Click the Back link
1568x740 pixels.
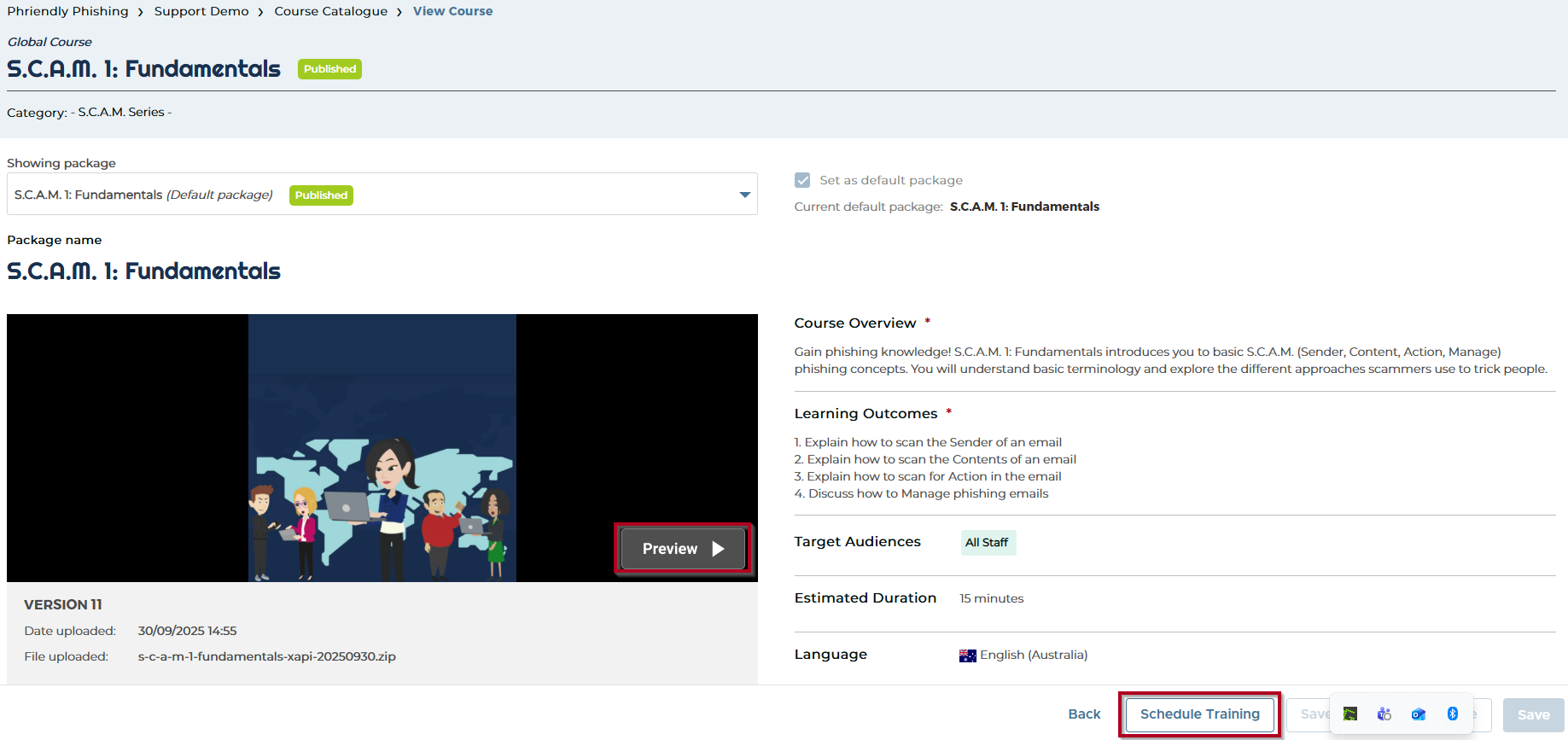click(x=1084, y=714)
